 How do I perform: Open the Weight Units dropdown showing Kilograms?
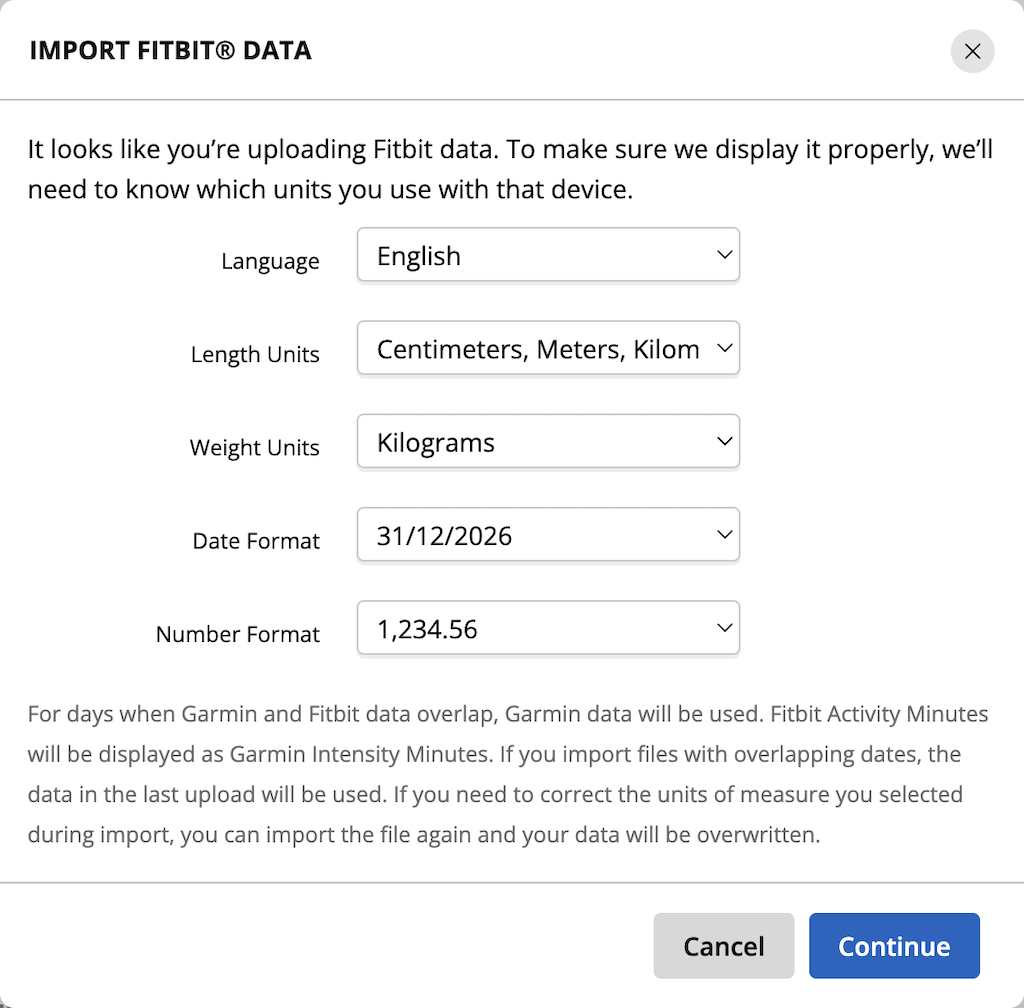(x=548, y=442)
